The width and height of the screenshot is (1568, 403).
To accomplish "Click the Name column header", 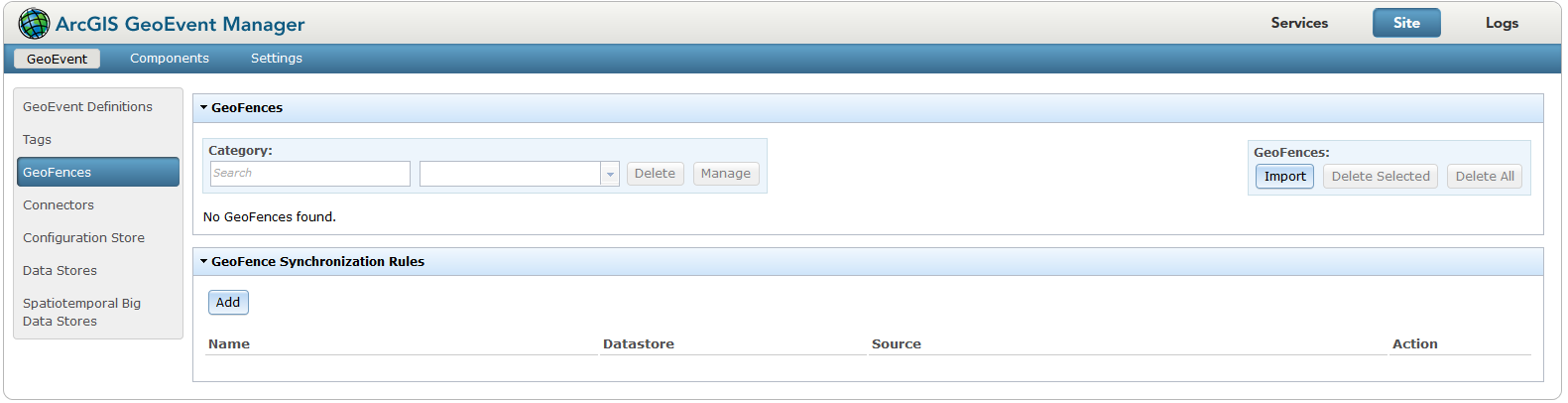I will tap(229, 344).
